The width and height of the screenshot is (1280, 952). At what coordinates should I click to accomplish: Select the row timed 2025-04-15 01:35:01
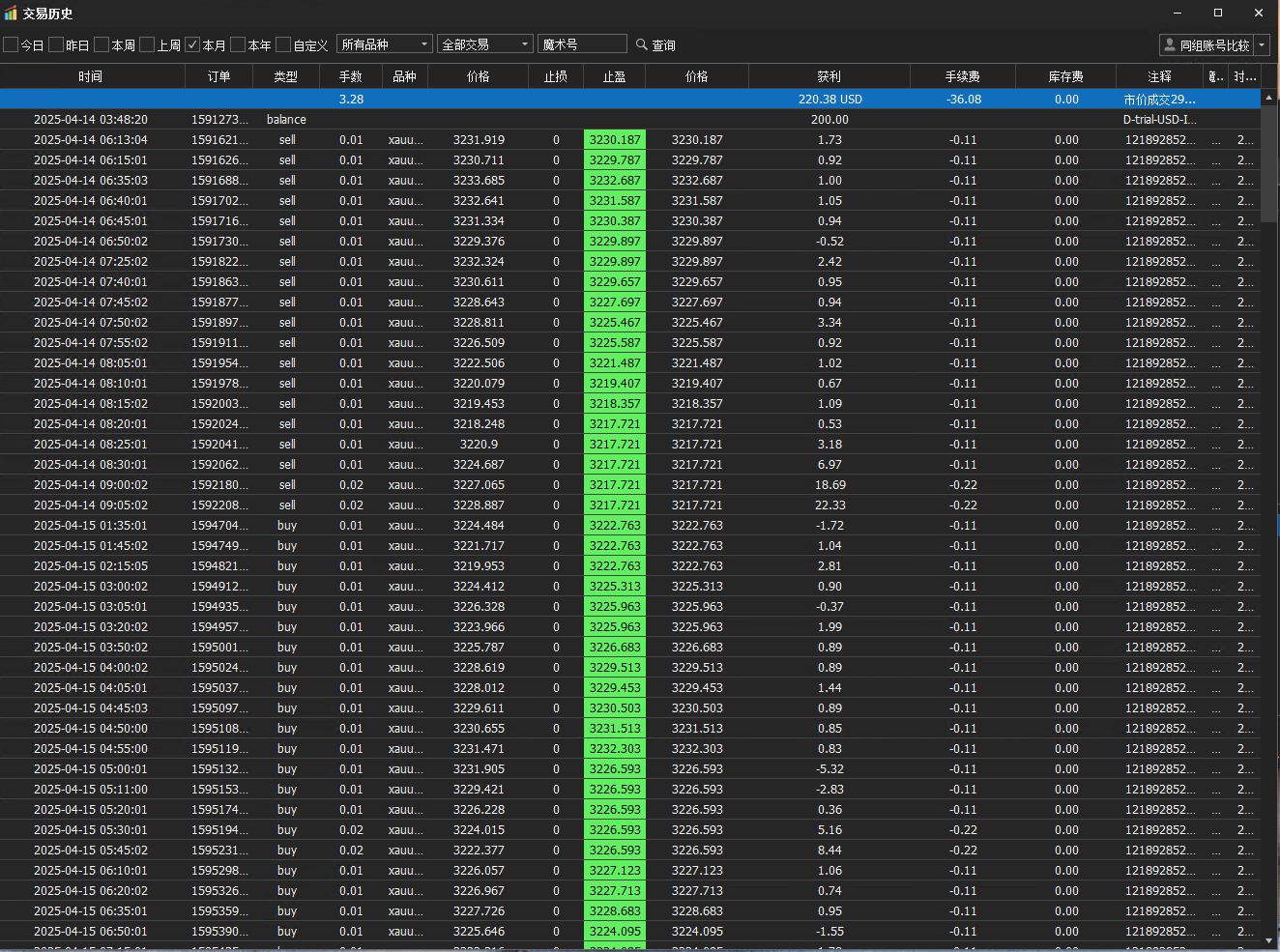coord(630,526)
